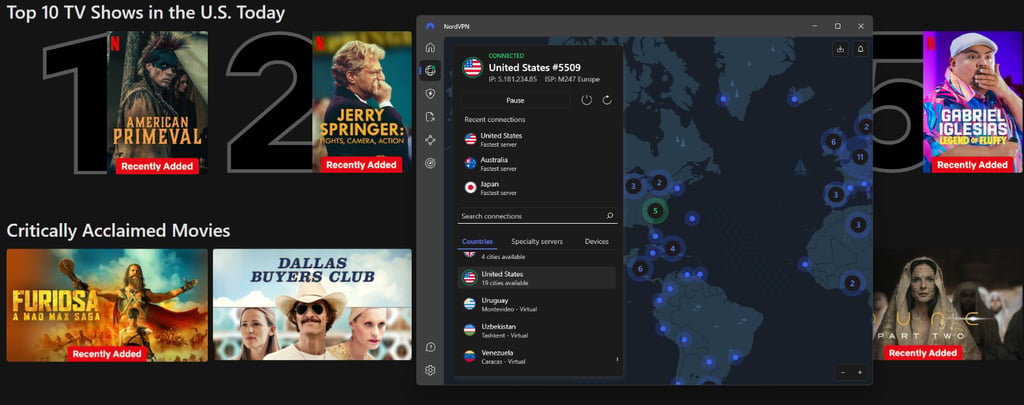1024x405 pixels.
Task: Connect to recent United States Fastest server
Action: [x=537, y=138]
